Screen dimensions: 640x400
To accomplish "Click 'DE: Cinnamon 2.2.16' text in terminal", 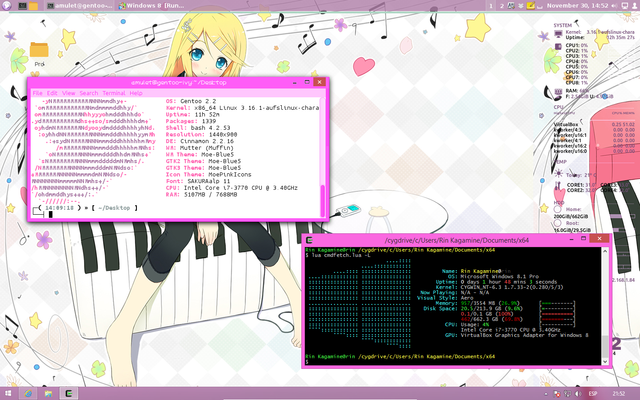I will click(x=200, y=141).
